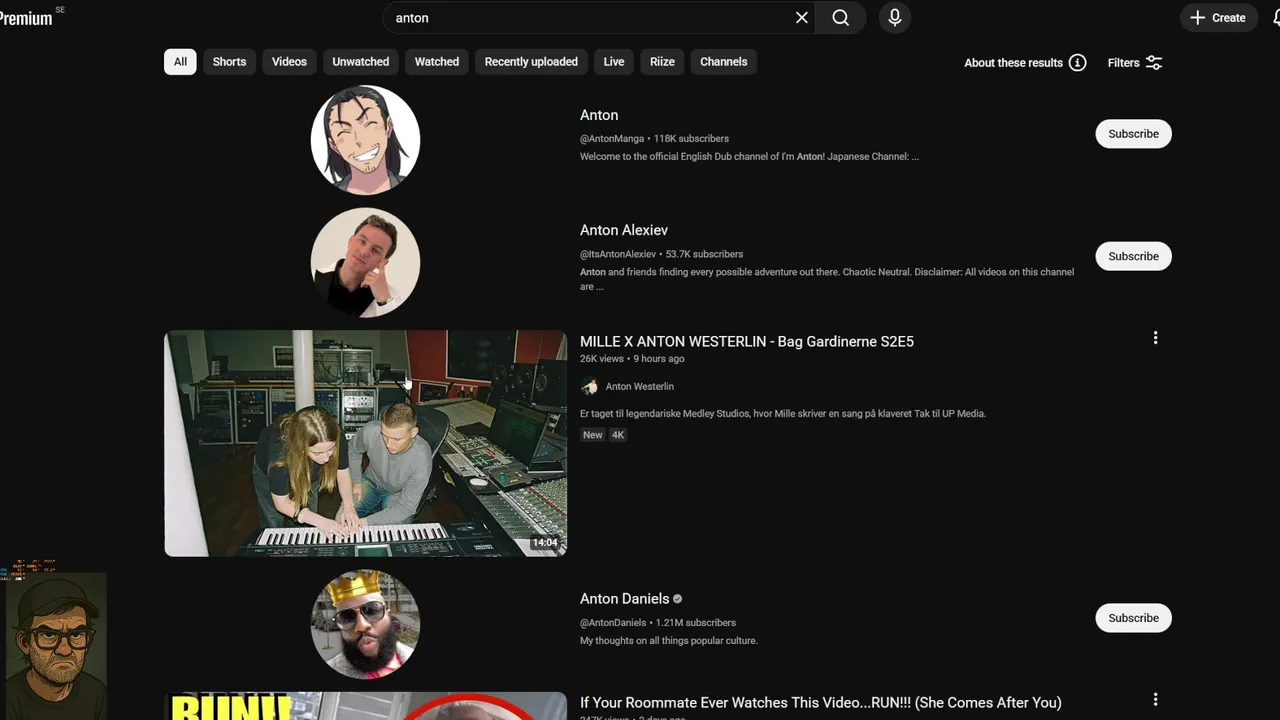Viewport: 1280px width, 720px height.
Task: Click the @ItsAntonAlexiev handle text
Action: pos(618,254)
